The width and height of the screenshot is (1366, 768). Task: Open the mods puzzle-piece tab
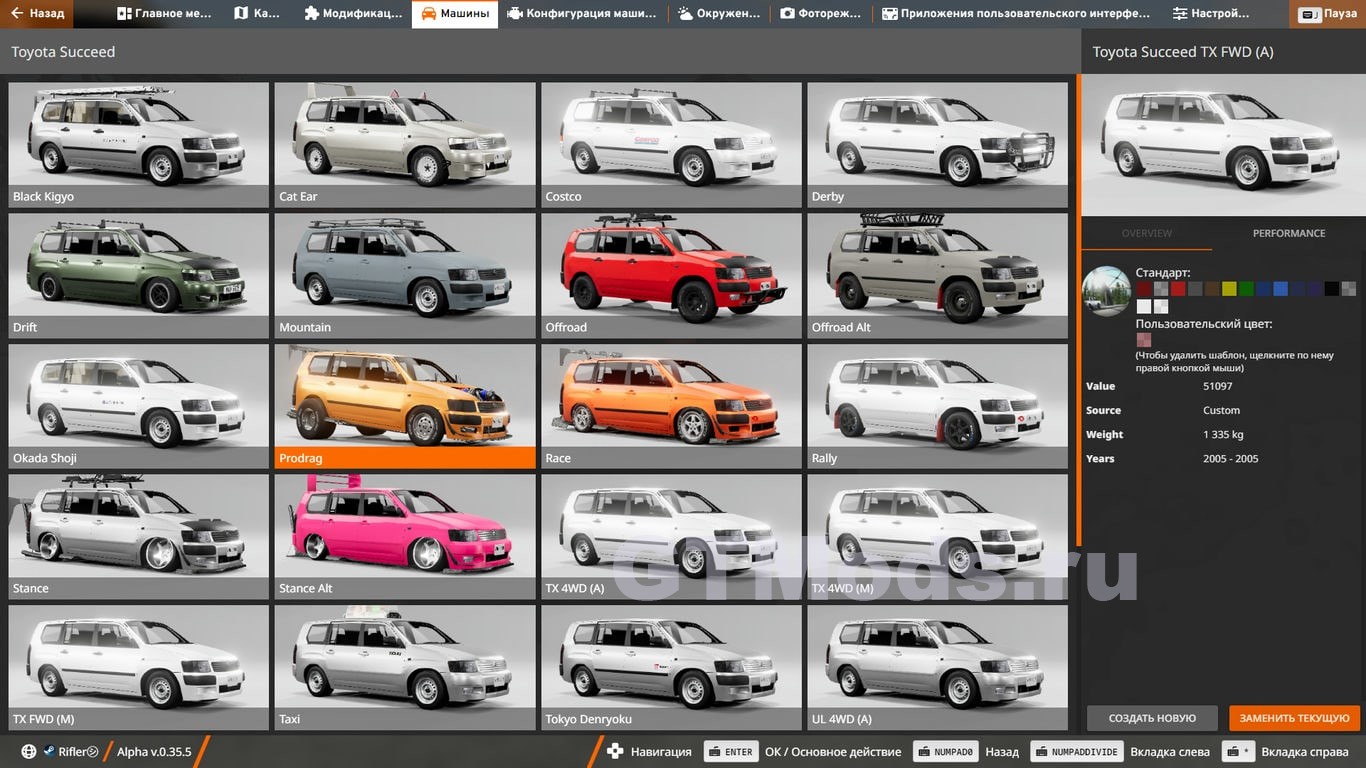pyautogui.click(x=312, y=14)
